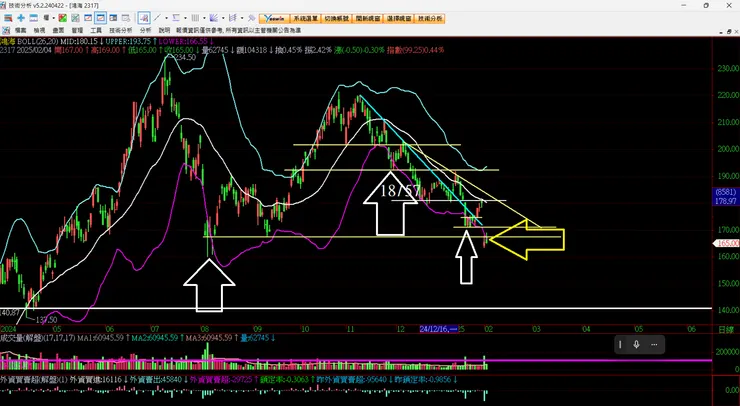
Task: Click the green crossed-grid chart icon
Action: tap(75, 18)
